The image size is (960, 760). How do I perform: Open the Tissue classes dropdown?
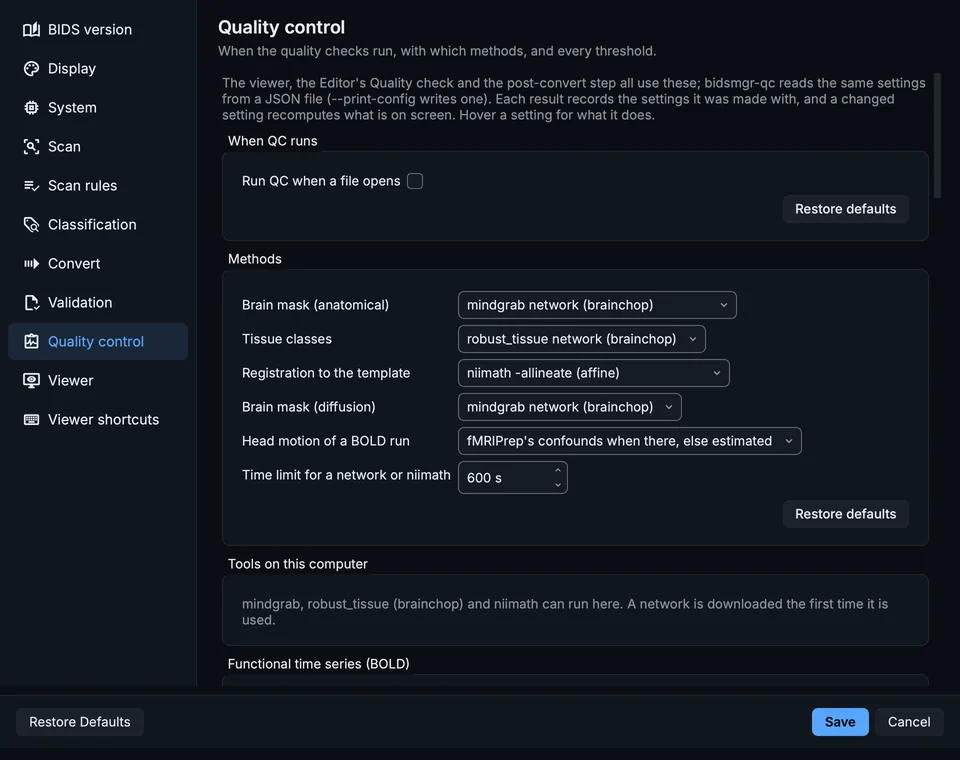[582, 339]
